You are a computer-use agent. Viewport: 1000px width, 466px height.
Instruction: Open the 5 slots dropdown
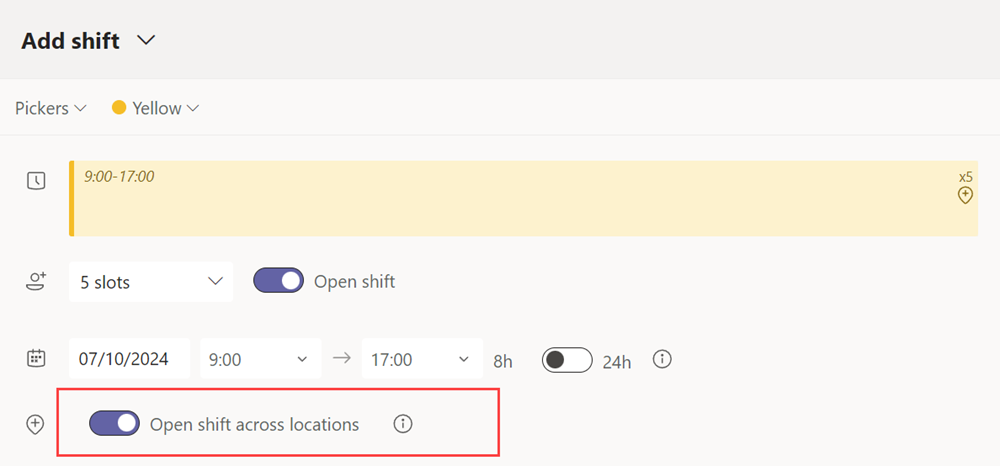point(151,282)
